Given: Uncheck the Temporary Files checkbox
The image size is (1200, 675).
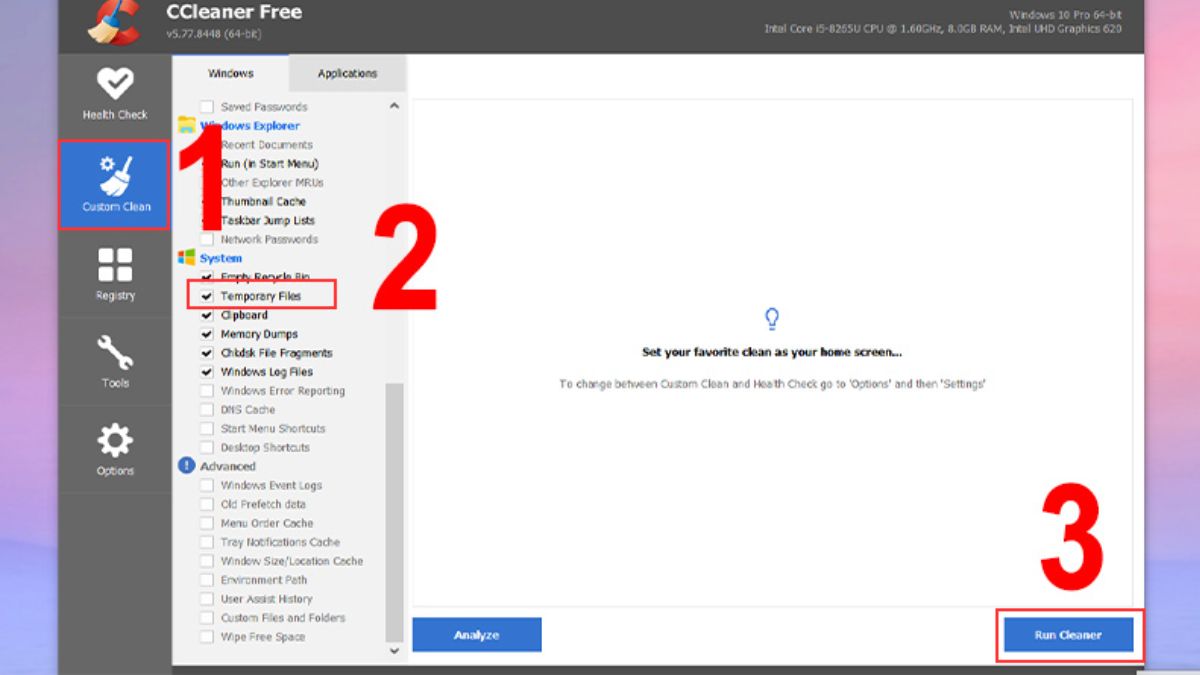Looking at the screenshot, I should pos(207,296).
